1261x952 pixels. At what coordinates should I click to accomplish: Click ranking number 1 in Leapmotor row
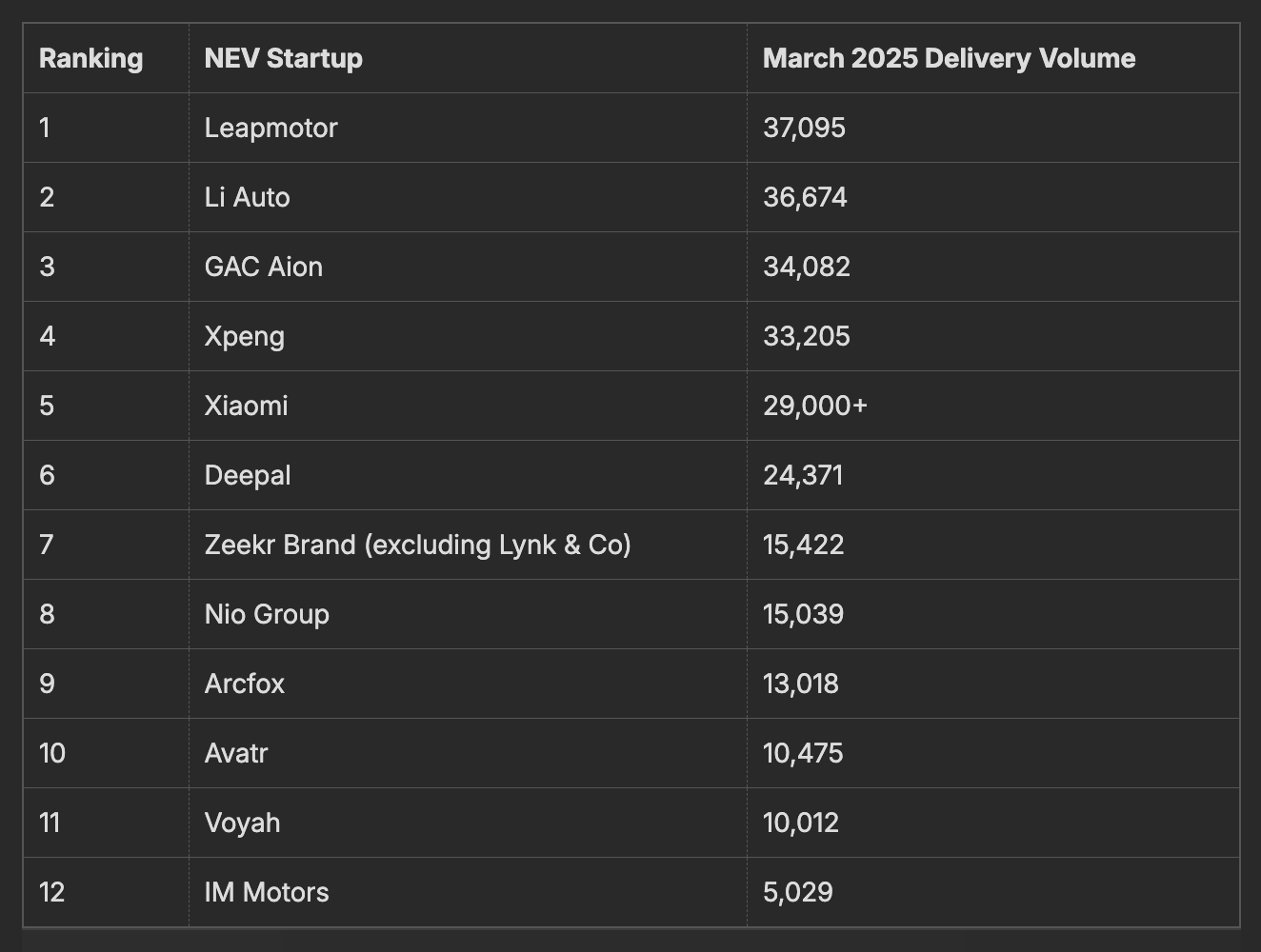[x=45, y=128]
